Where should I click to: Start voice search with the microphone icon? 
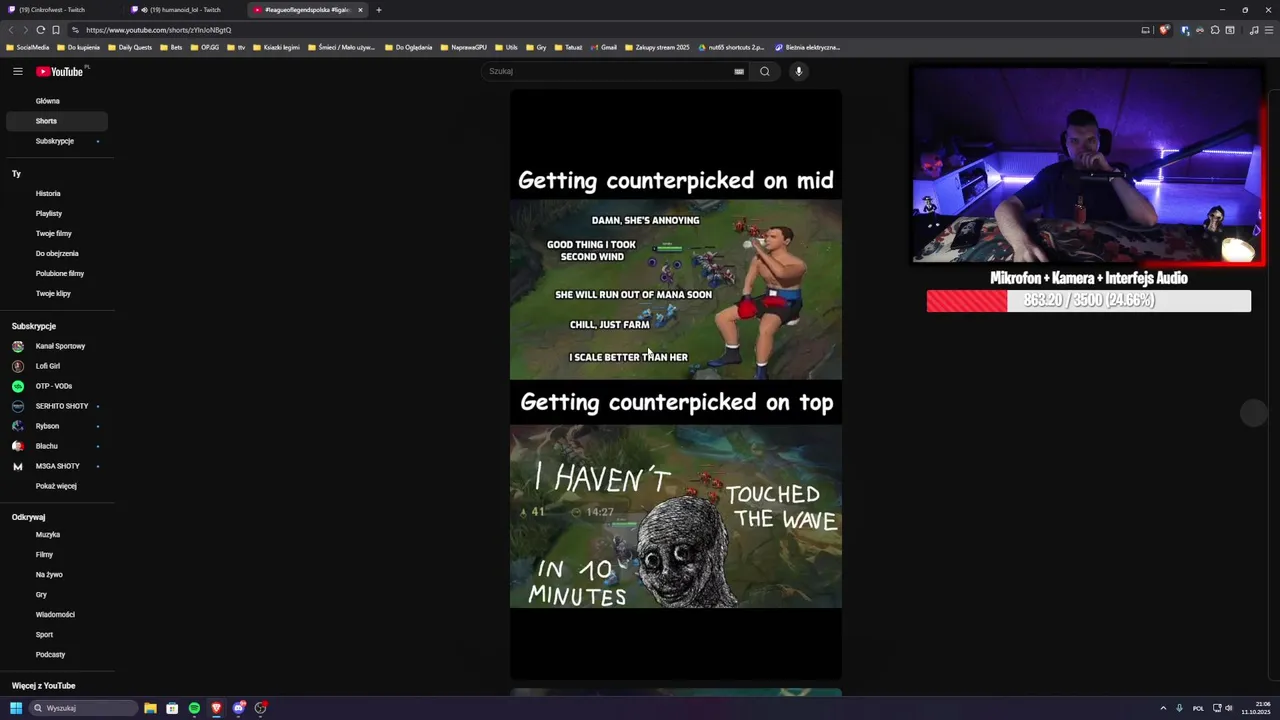coord(798,71)
